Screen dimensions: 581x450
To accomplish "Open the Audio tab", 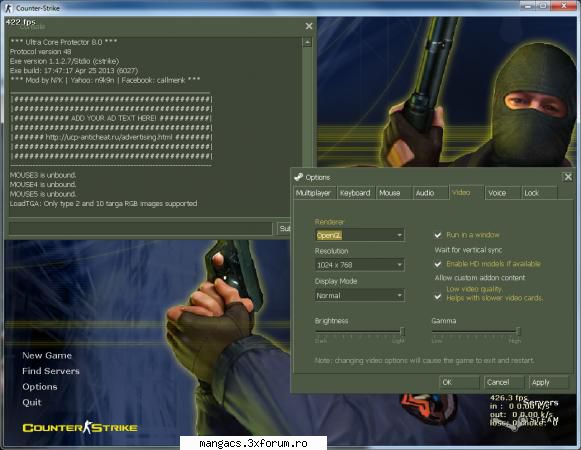I will (x=430, y=193).
